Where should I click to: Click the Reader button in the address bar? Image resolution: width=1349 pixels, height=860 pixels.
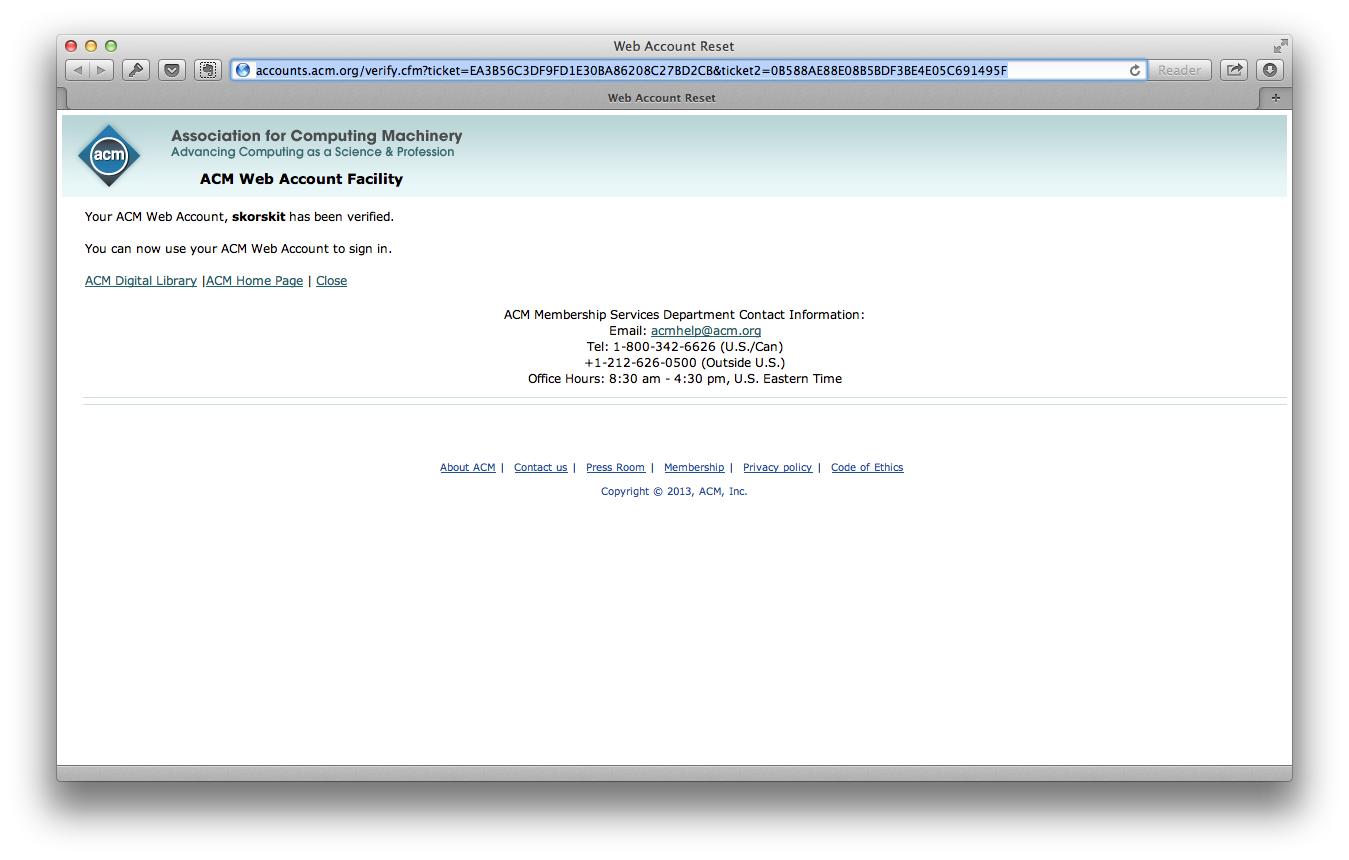pyautogui.click(x=1180, y=70)
